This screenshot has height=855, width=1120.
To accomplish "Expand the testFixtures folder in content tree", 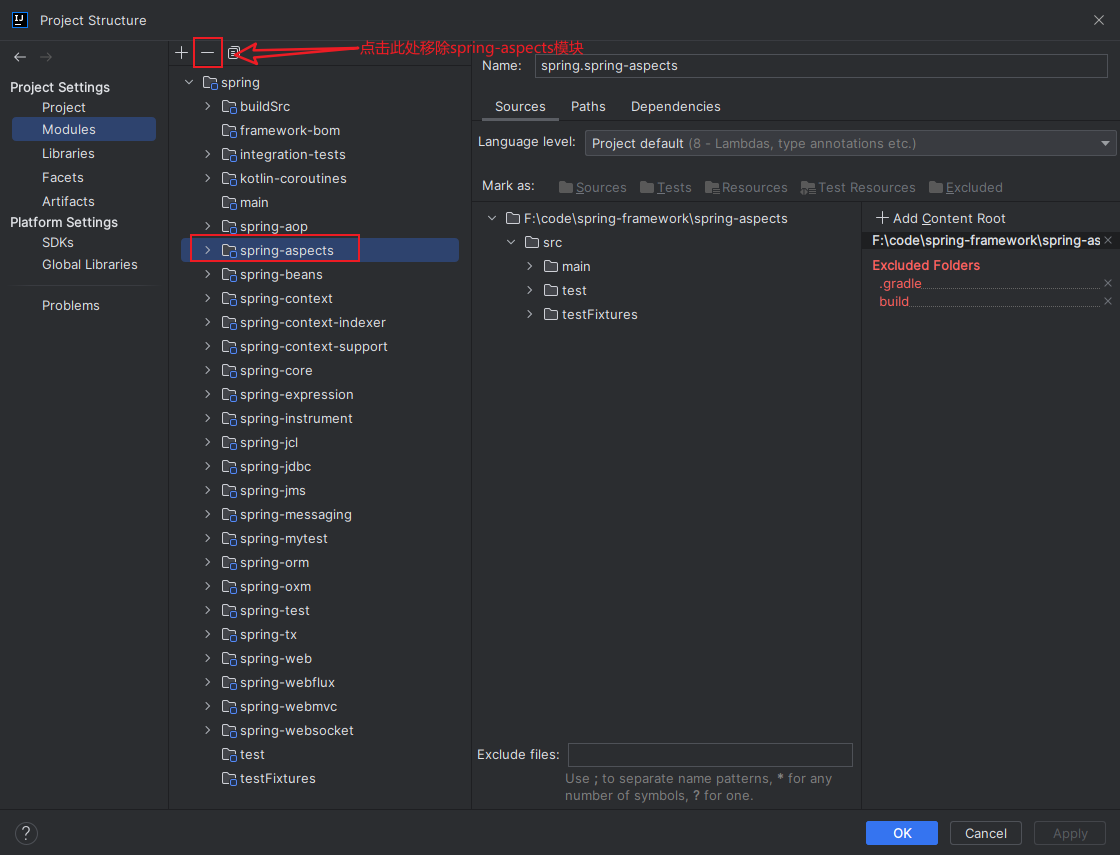I will tap(530, 314).
